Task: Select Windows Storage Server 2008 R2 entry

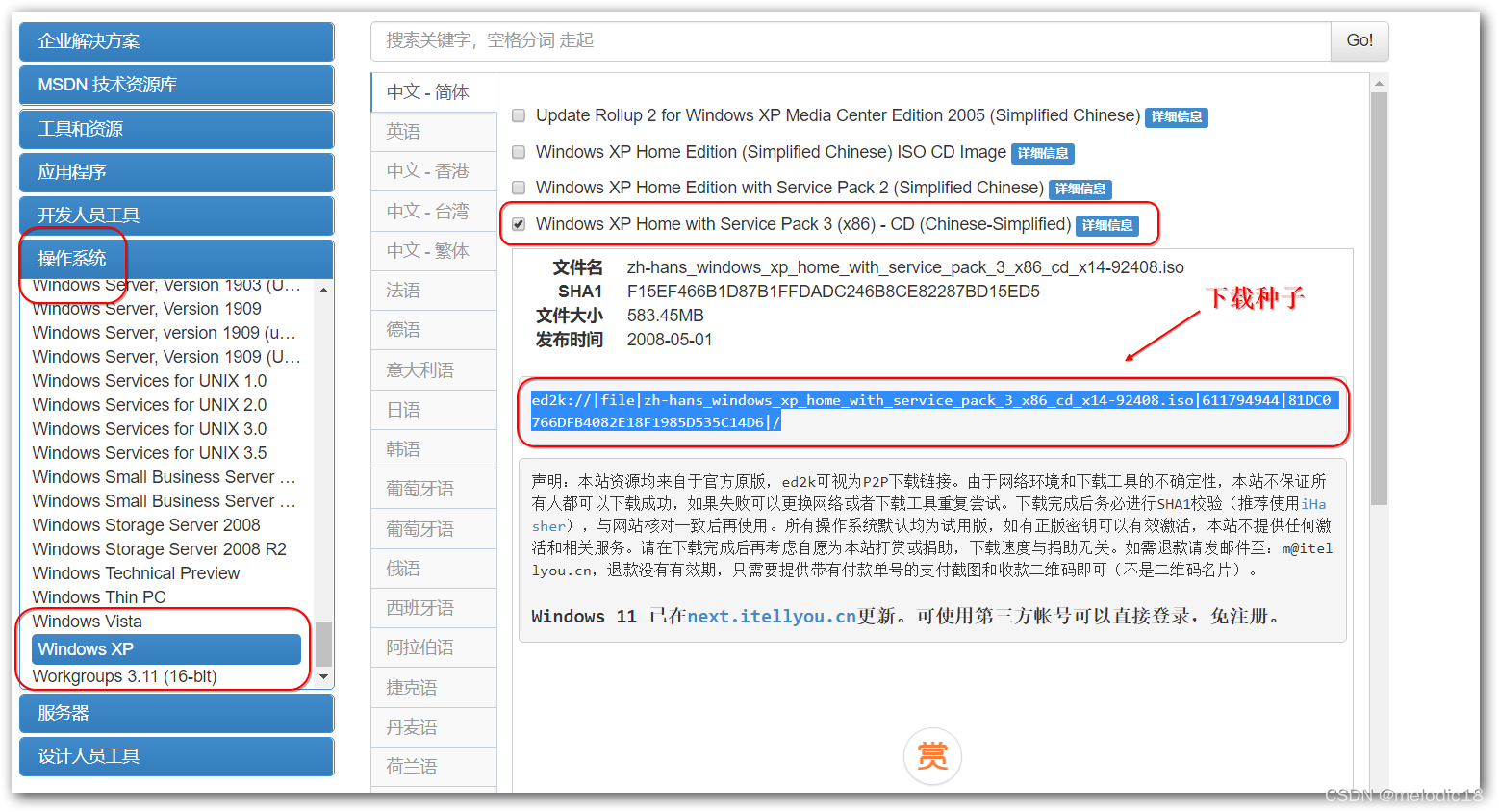Action: pyautogui.click(x=160, y=549)
